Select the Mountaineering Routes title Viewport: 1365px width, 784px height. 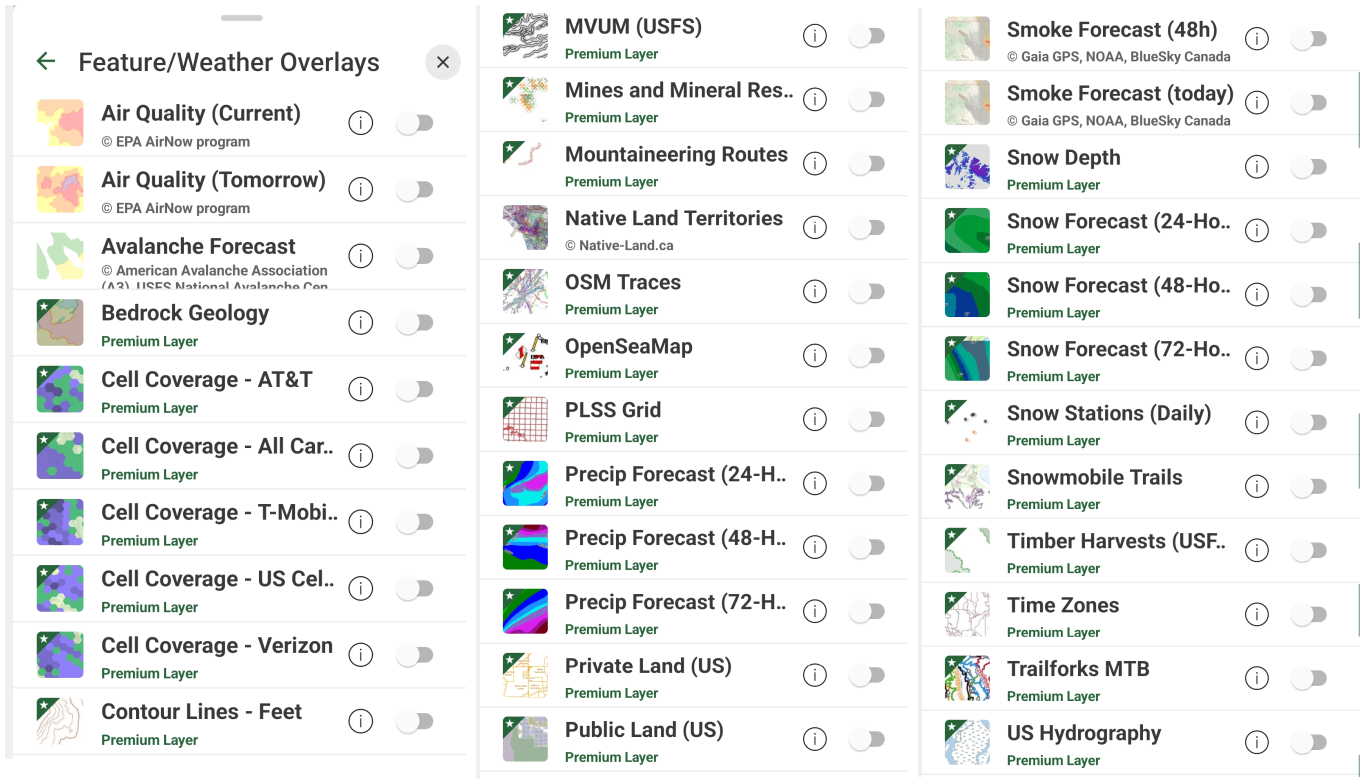click(x=676, y=154)
